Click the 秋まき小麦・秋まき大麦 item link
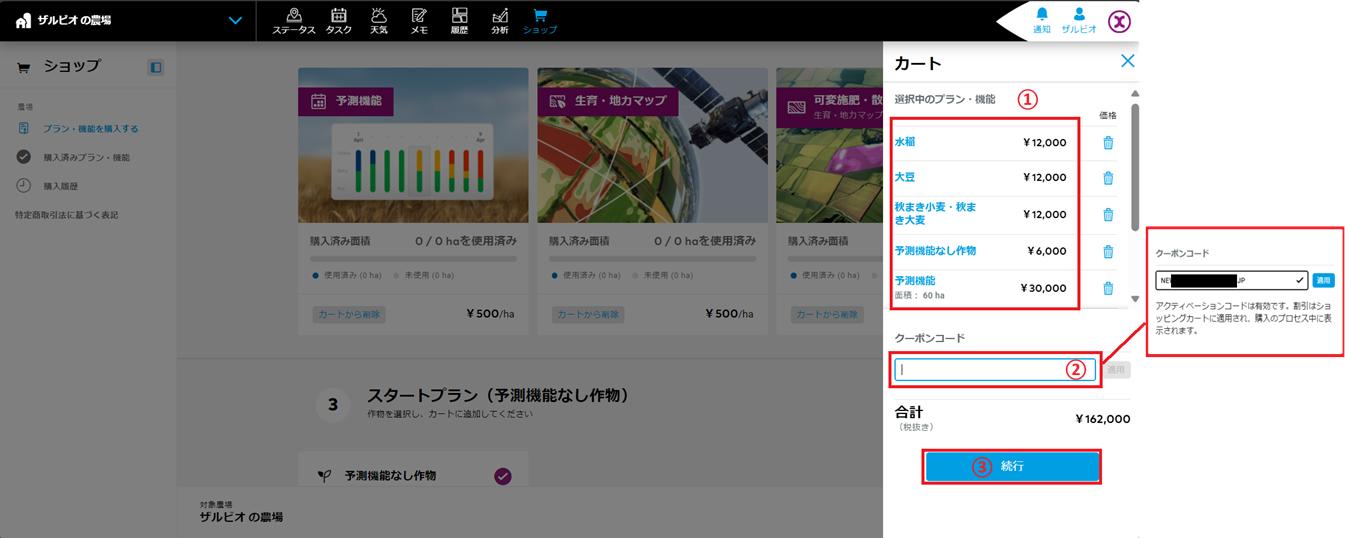 (935, 213)
